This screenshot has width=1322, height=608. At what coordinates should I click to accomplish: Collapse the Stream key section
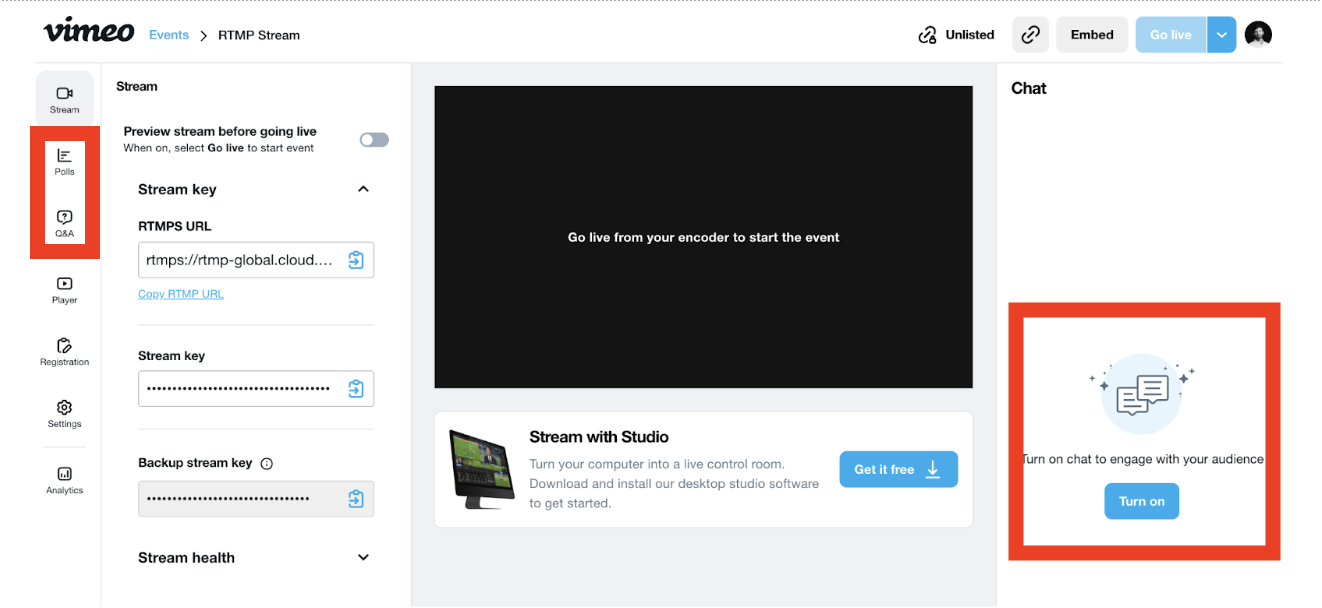point(363,189)
